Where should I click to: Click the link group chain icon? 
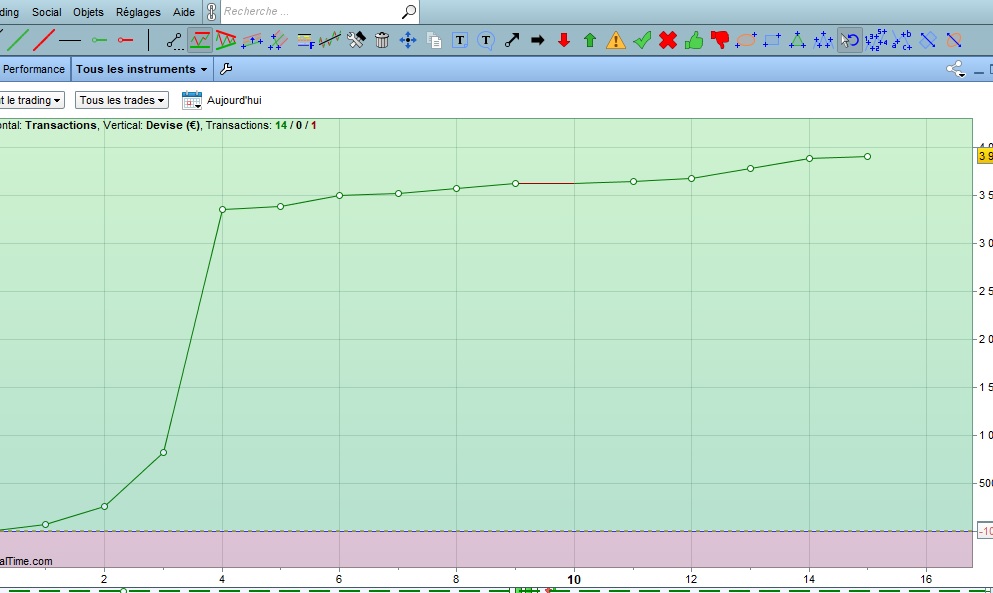[x=212, y=11]
